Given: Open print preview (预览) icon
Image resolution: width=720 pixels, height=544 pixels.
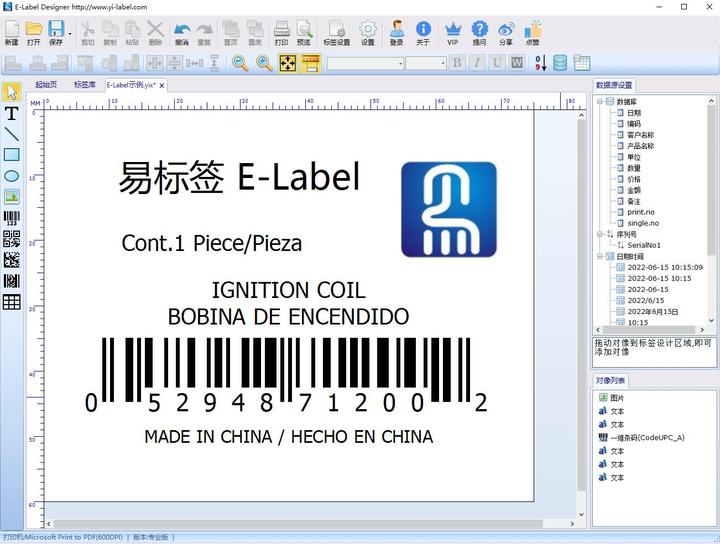Looking at the screenshot, I should click(304, 32).
